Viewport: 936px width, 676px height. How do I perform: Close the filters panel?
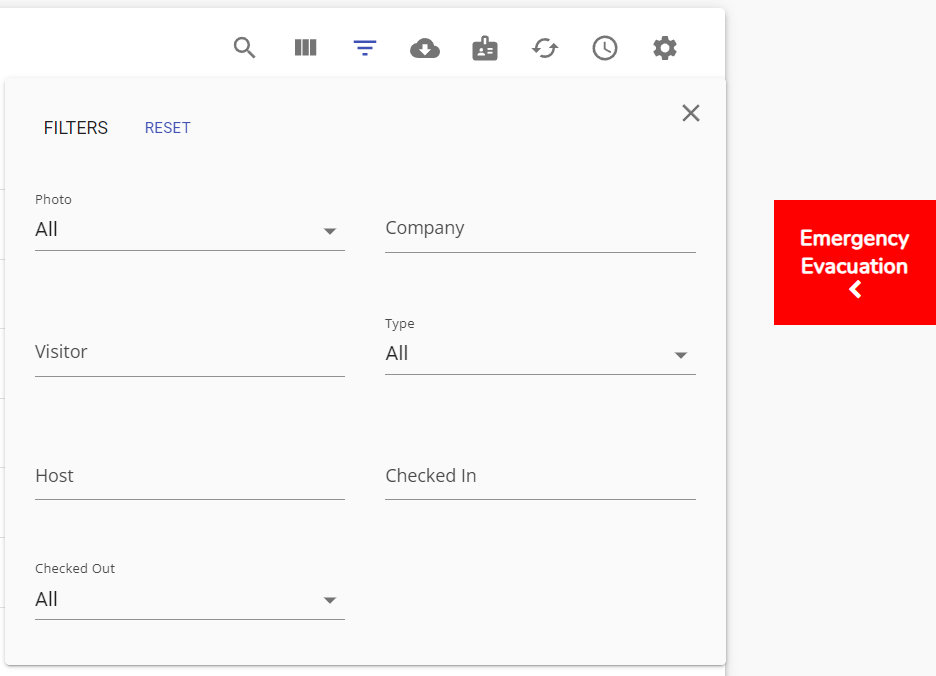(x=690, y=113)
